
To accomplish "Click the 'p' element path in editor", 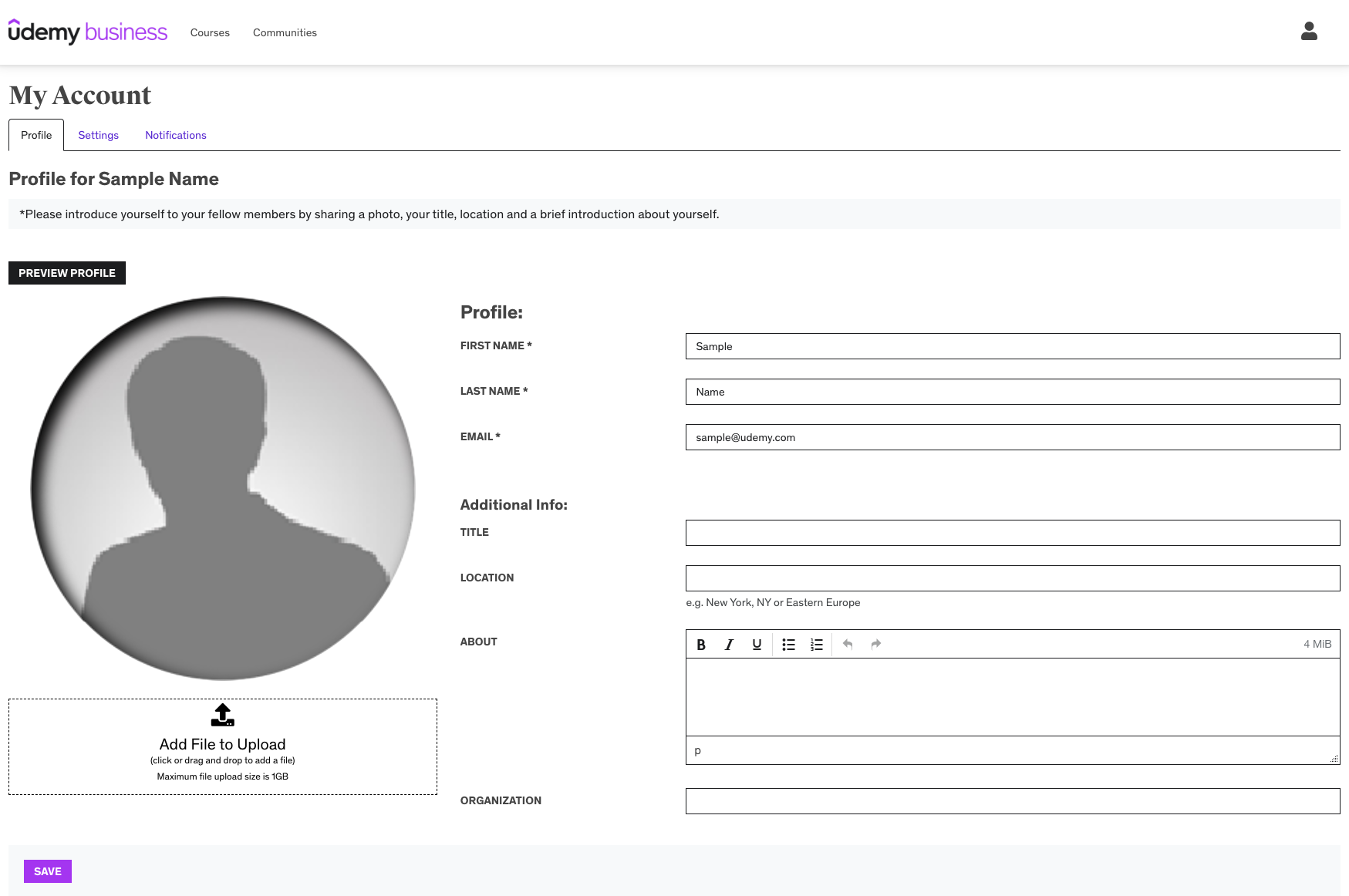I will click(x=697, y=750).
